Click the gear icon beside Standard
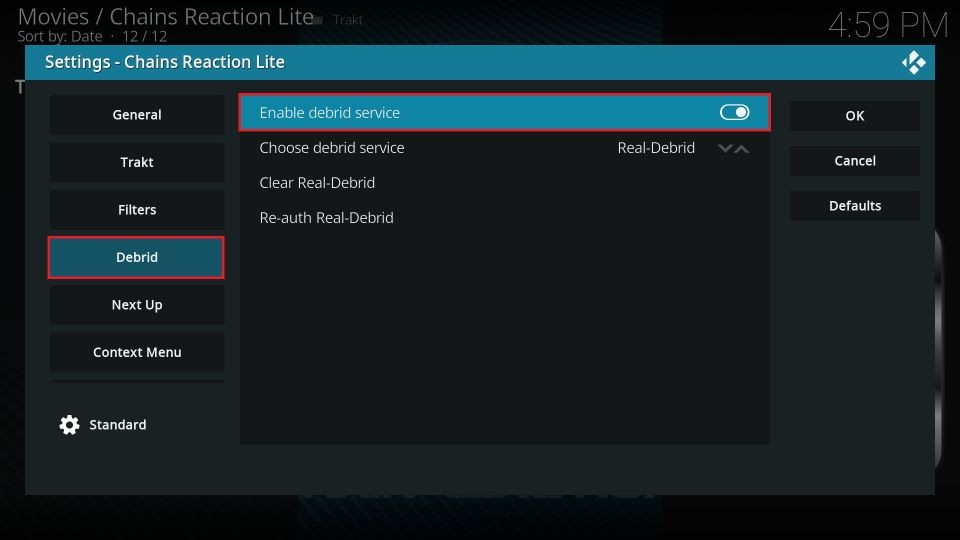The image size is (960, 540). 69,425
